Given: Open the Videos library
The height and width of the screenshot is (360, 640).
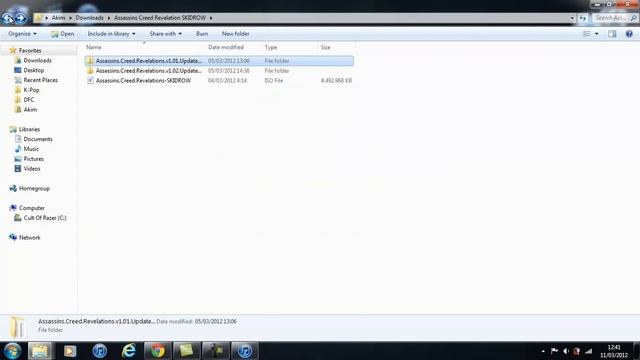Looking at the screenshot, I should pyautogui.click(x=32, y=169).
